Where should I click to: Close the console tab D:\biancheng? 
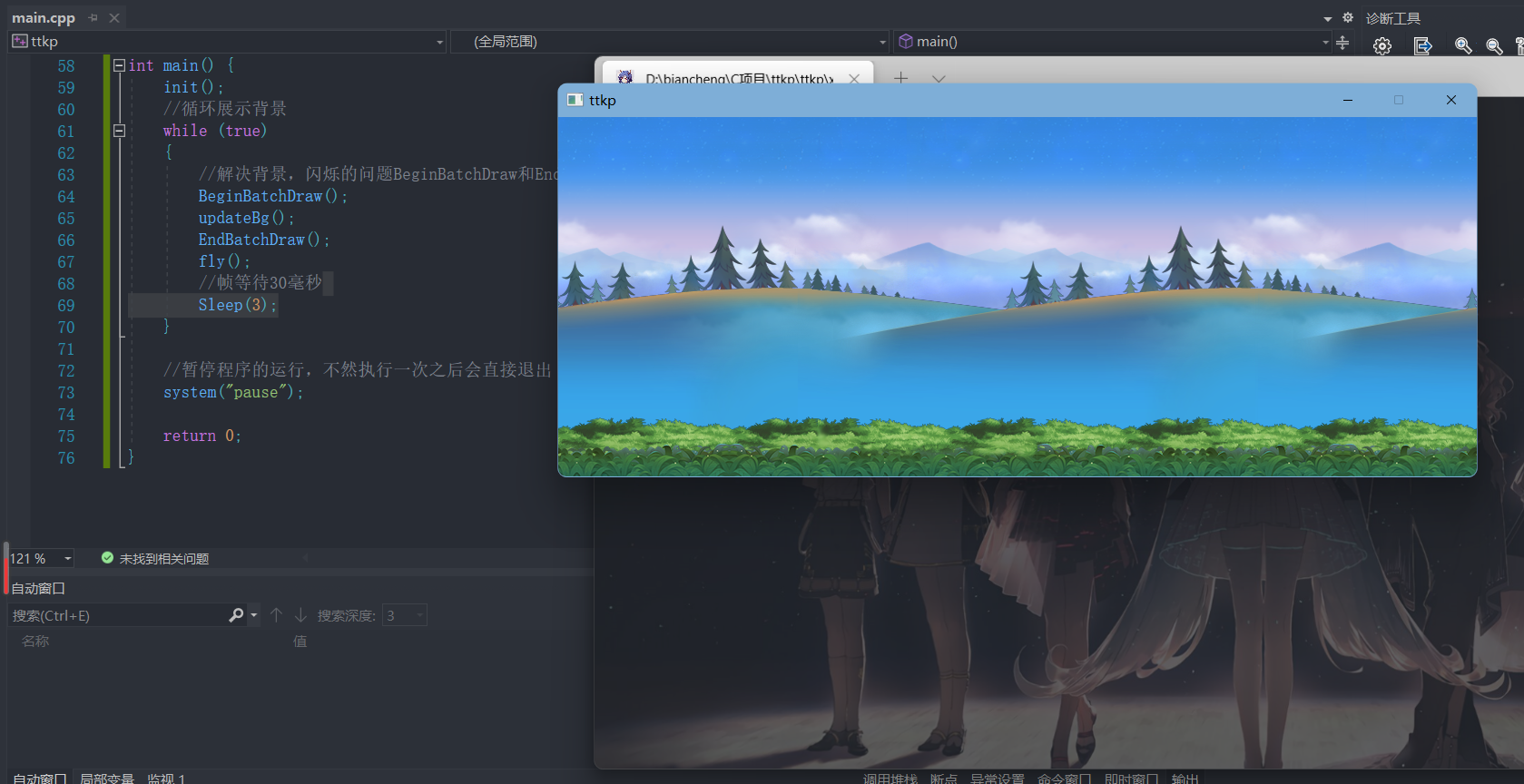[854, 78]
